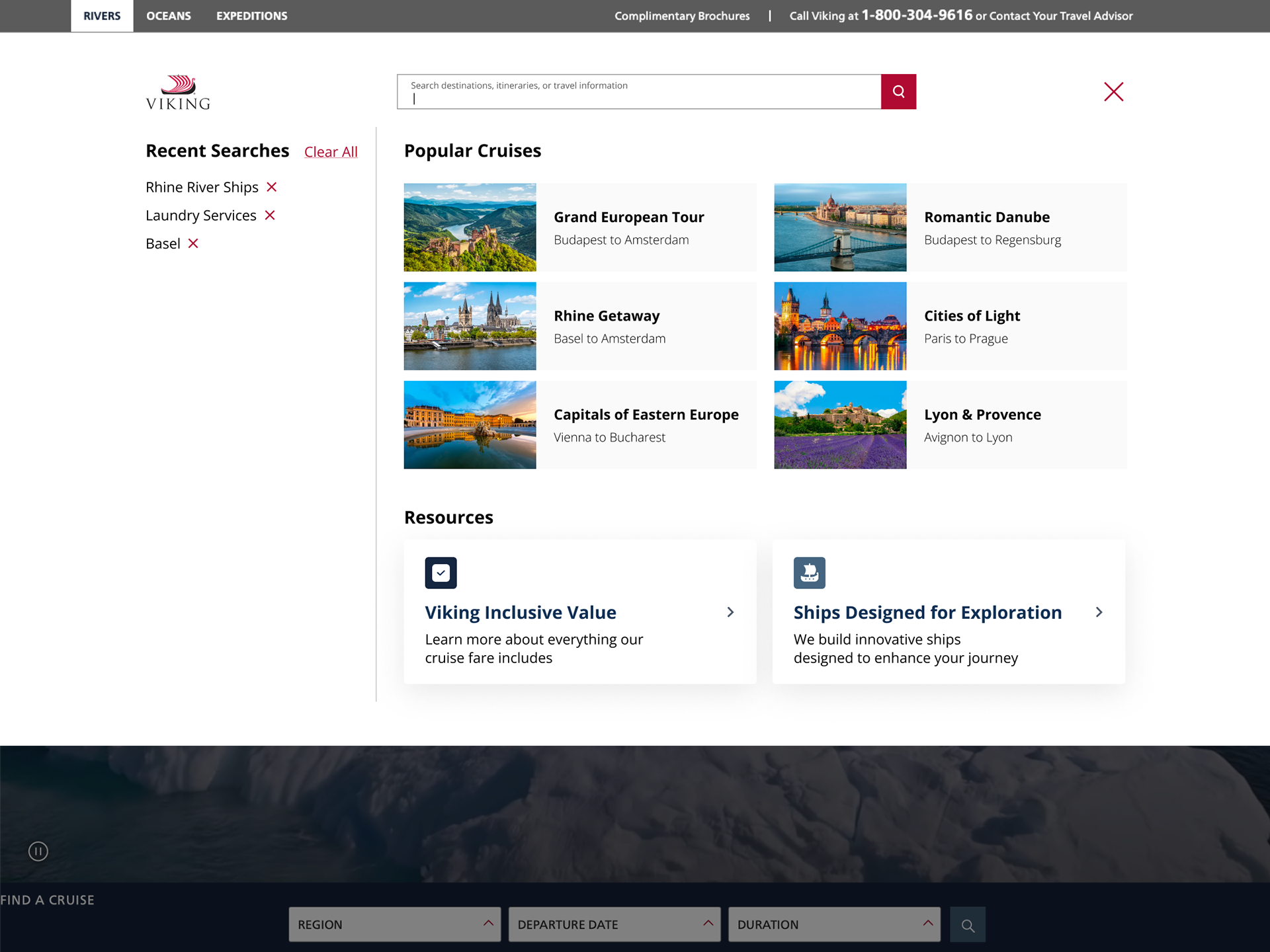Expand the Duration dropdown
The height and width of the screenshot is (952, 1270).
(834, 924)
